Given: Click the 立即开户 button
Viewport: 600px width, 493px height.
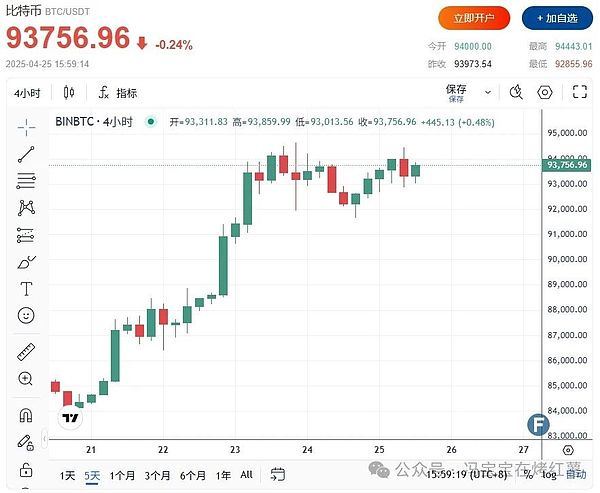Looking at the screenshot, I should 474,17.
